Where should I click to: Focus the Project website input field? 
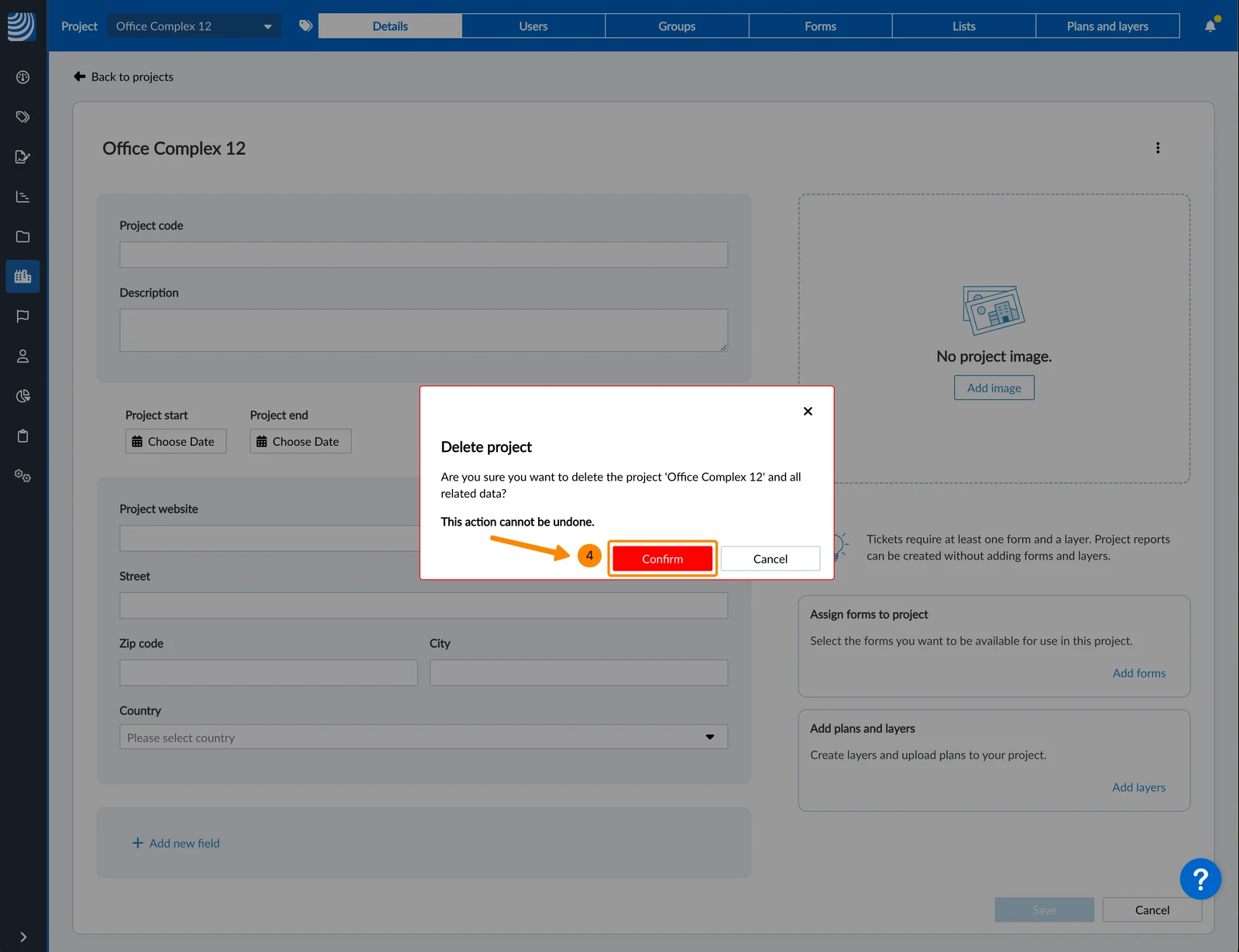pos(269,538)
